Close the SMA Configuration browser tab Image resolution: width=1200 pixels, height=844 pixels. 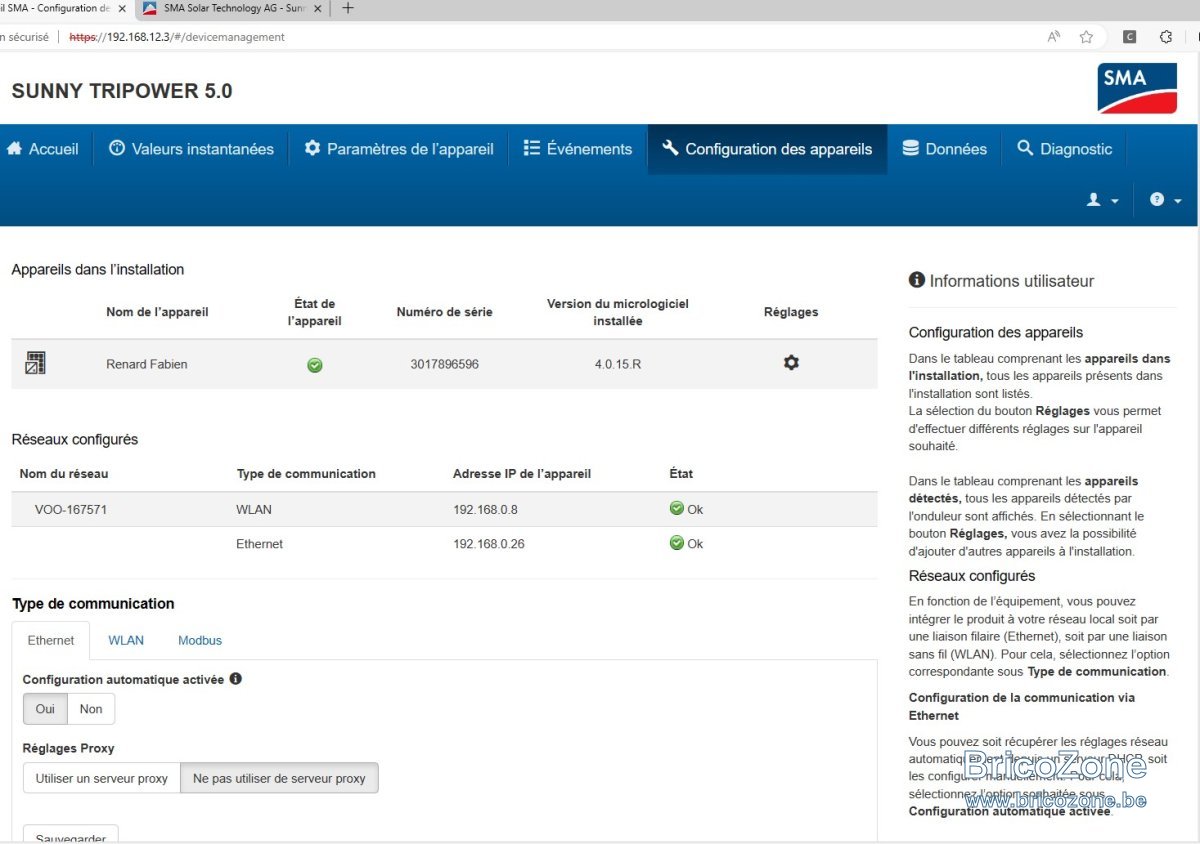(x=122, y=8)
